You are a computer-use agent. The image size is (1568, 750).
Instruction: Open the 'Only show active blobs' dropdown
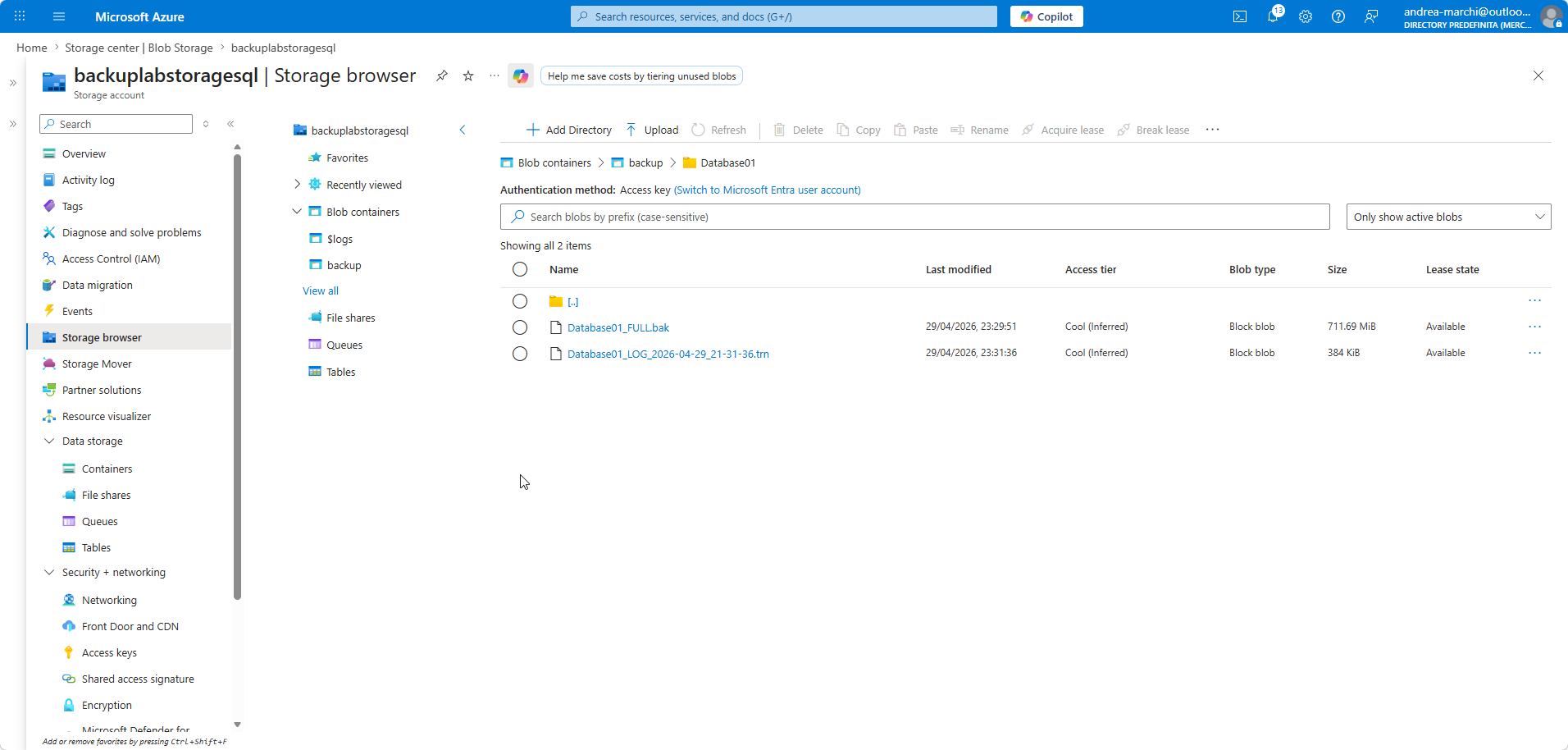pos(1448,217)
